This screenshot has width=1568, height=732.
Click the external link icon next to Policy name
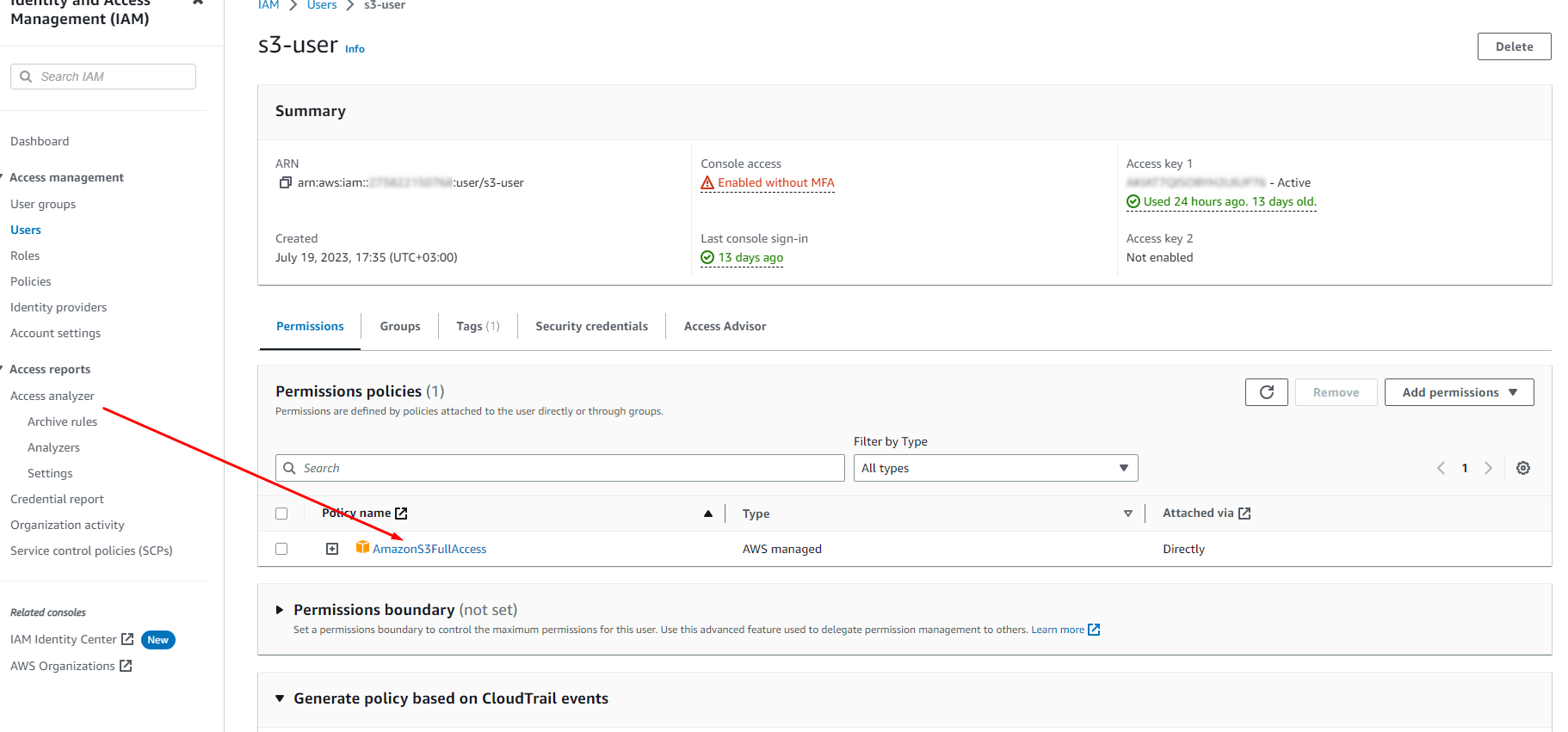pos(401,514)
